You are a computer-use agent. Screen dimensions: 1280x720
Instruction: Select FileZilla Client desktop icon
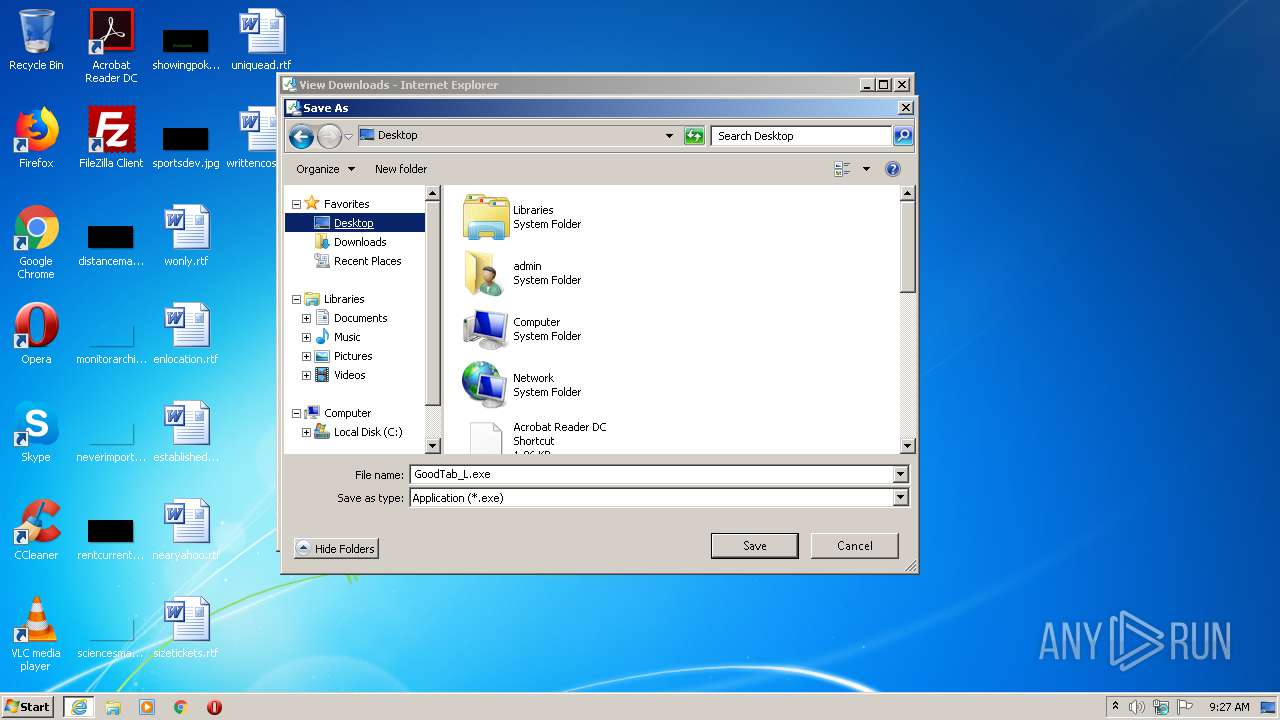click(x=111, y=138)
